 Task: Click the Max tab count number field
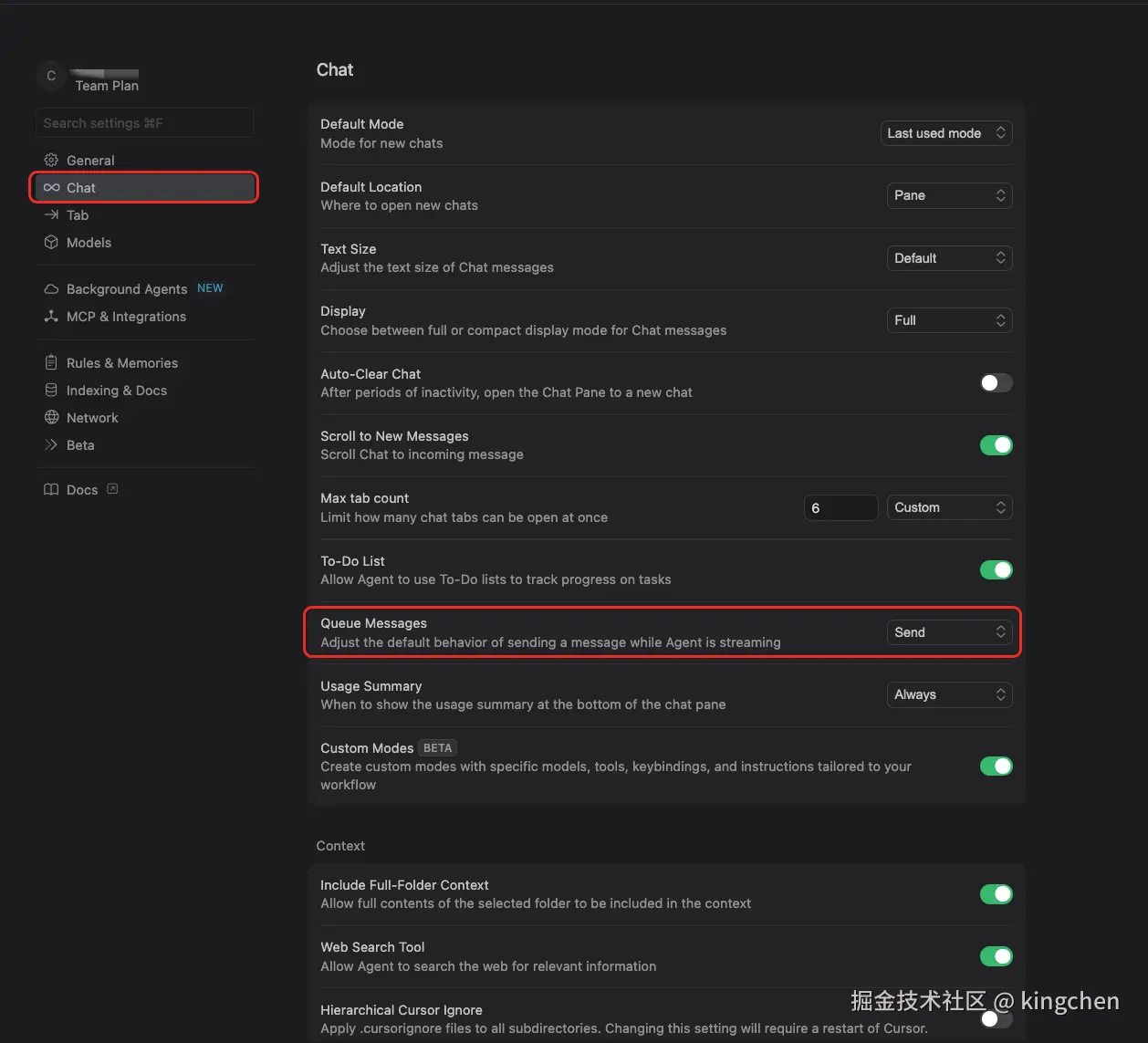[x=840, y=508]
